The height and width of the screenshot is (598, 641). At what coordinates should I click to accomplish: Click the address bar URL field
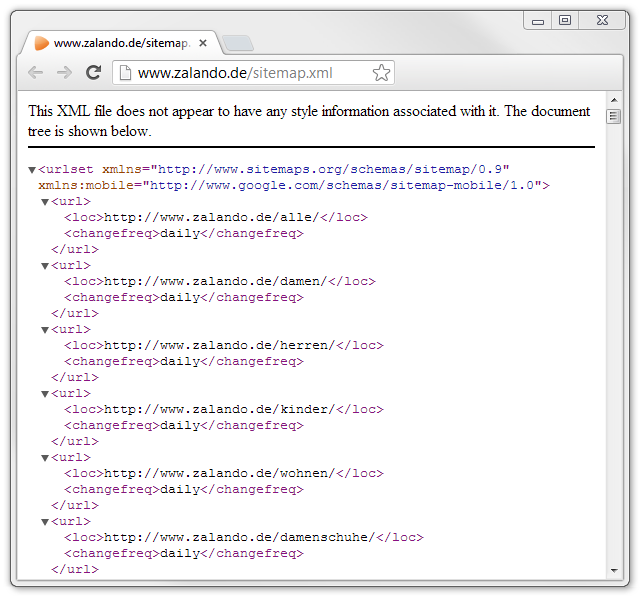tap(250, 73)
